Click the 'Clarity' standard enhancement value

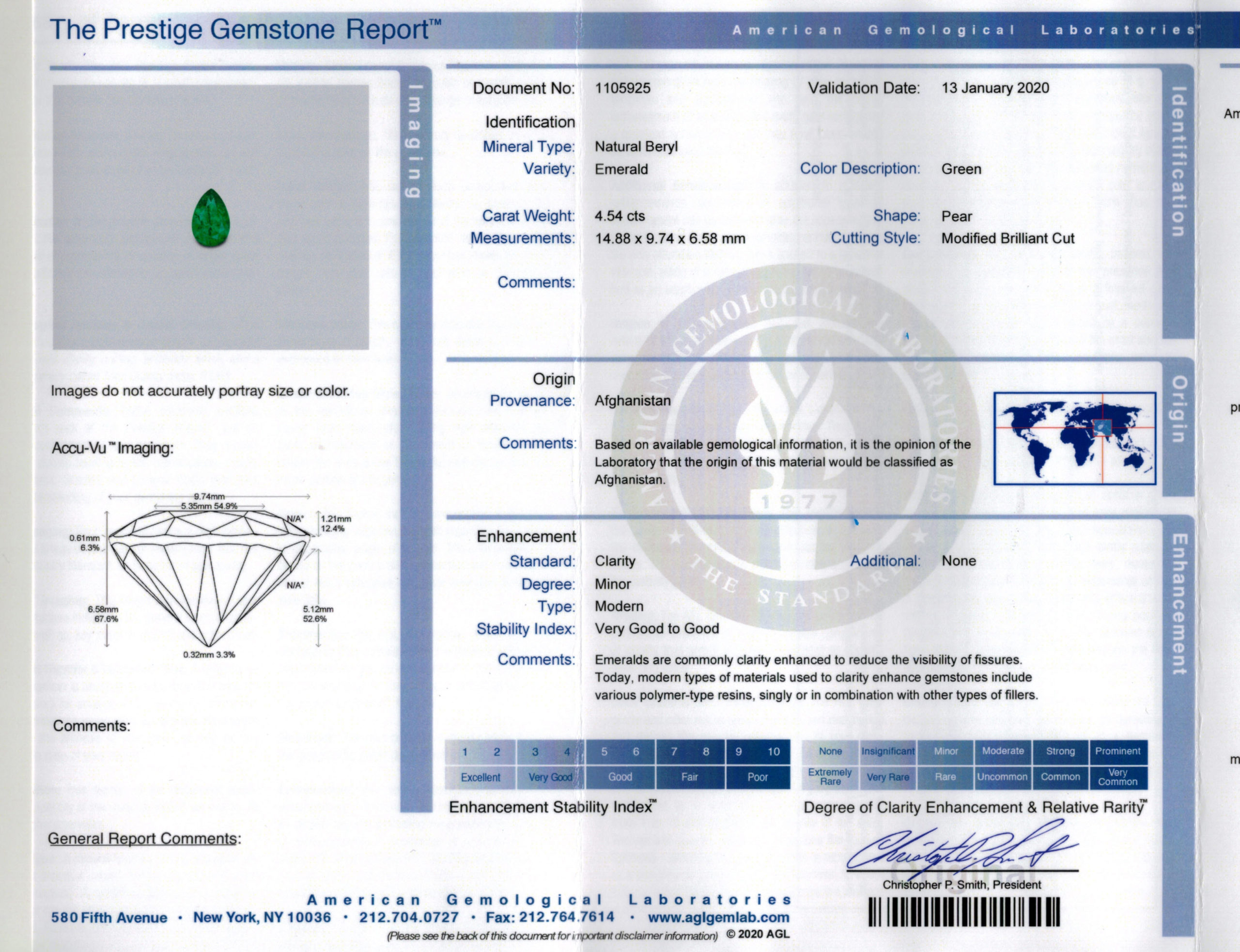click(x=615, y=561)
